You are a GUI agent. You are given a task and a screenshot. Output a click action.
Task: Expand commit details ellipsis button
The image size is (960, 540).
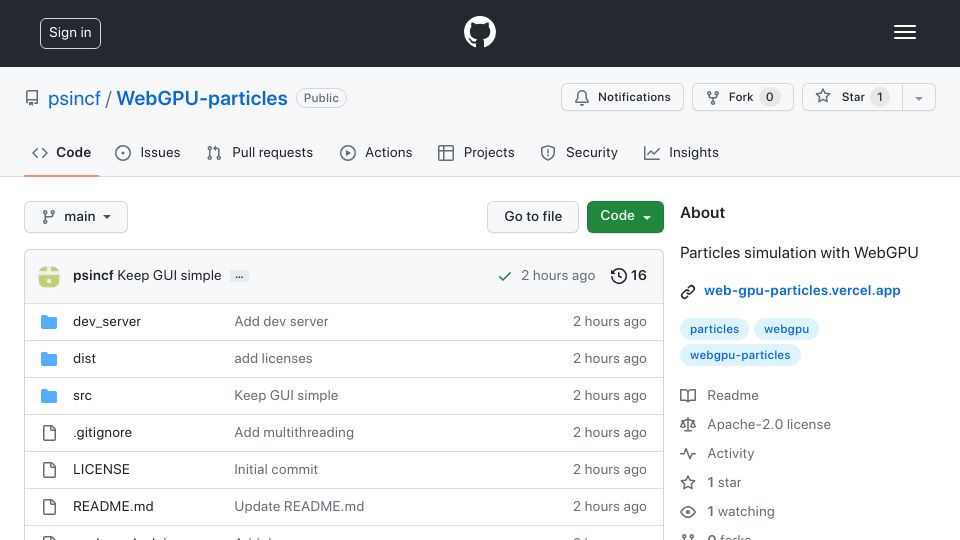coord(239,276)
